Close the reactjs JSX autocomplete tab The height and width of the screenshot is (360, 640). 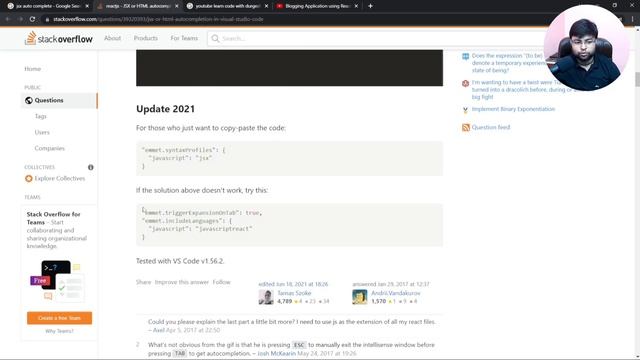[177, 6]
